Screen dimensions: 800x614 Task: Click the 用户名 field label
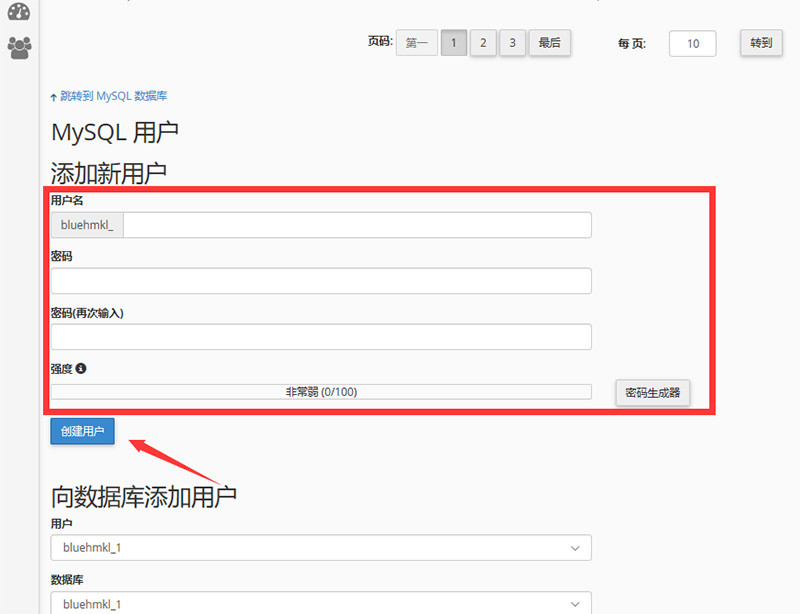coord(67,201)
